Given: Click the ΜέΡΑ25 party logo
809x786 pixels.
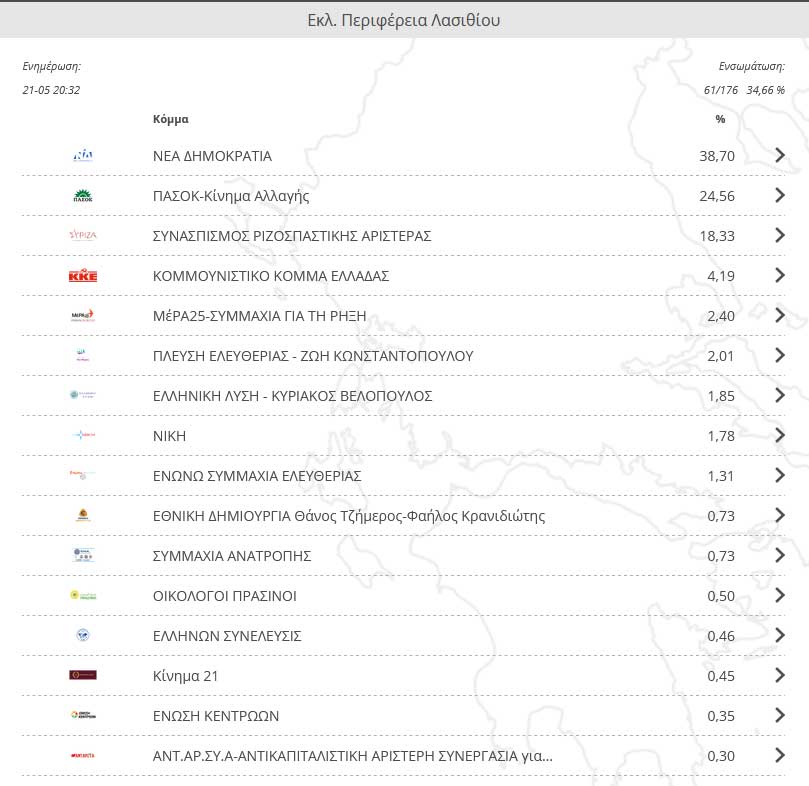Looking at the screenshot, I should pyautogui.click(x=83, y=315).
